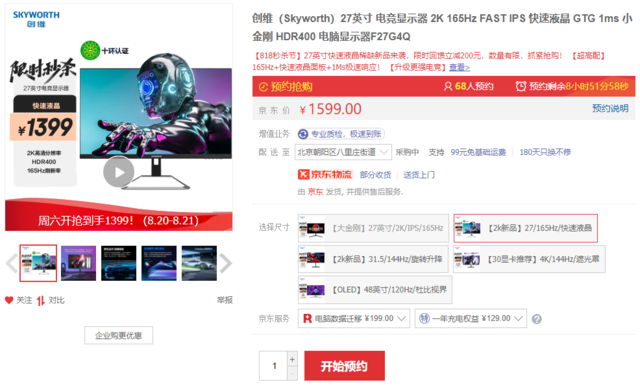Select the second product thumbnail image

pos(78,263)
